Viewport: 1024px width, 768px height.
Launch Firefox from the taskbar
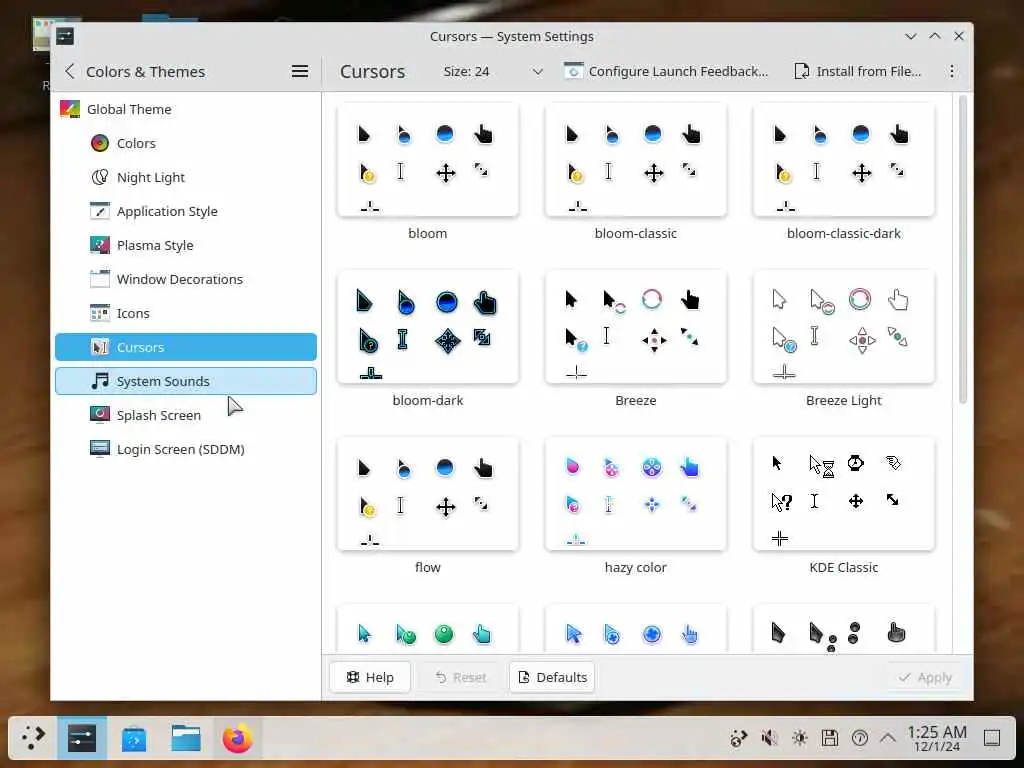[238, 738]
